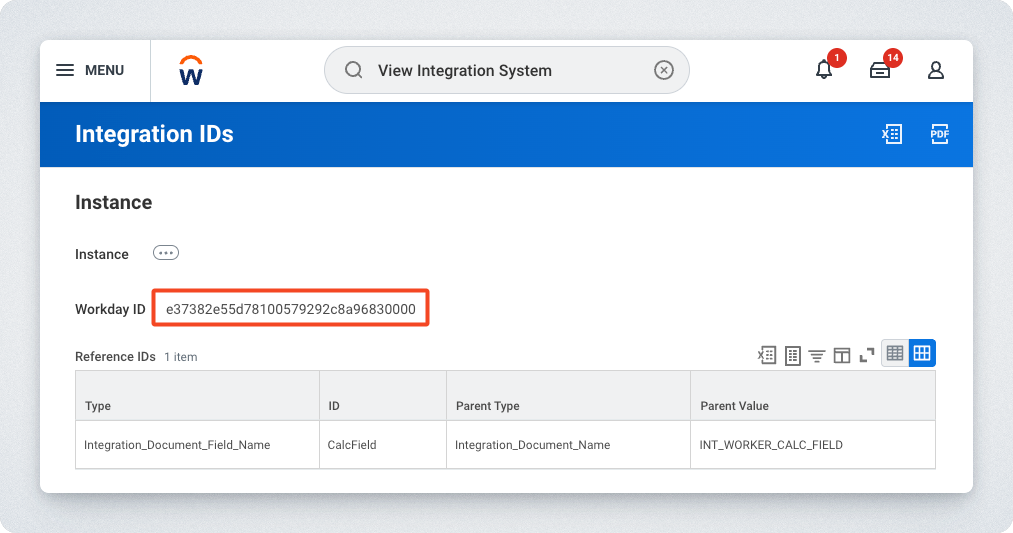Open the user profile icon
Viewport: 1013px width, 533px height.
pos(936,70)
